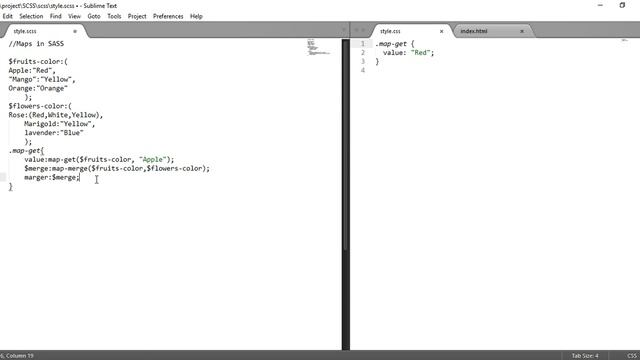Click the value: "Red"; line in style.css
The height and width of the screenshot is (360, 640).
click(x=409, y=53)
